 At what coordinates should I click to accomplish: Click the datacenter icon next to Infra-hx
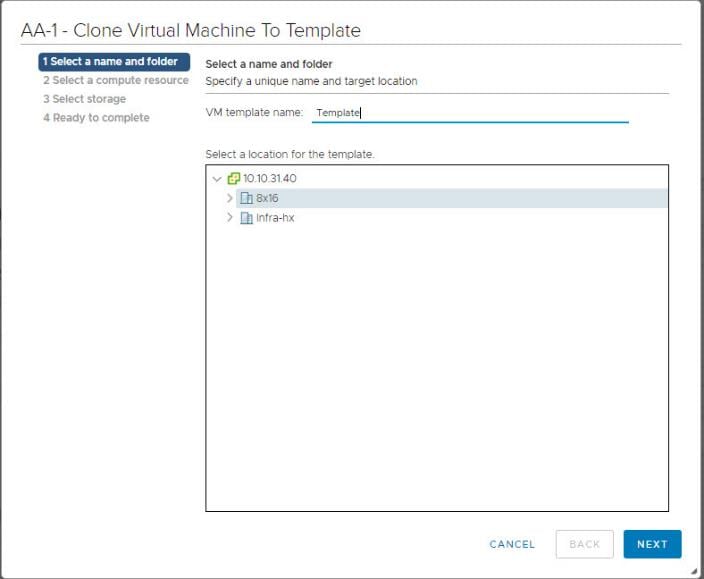tap(247, 218)
